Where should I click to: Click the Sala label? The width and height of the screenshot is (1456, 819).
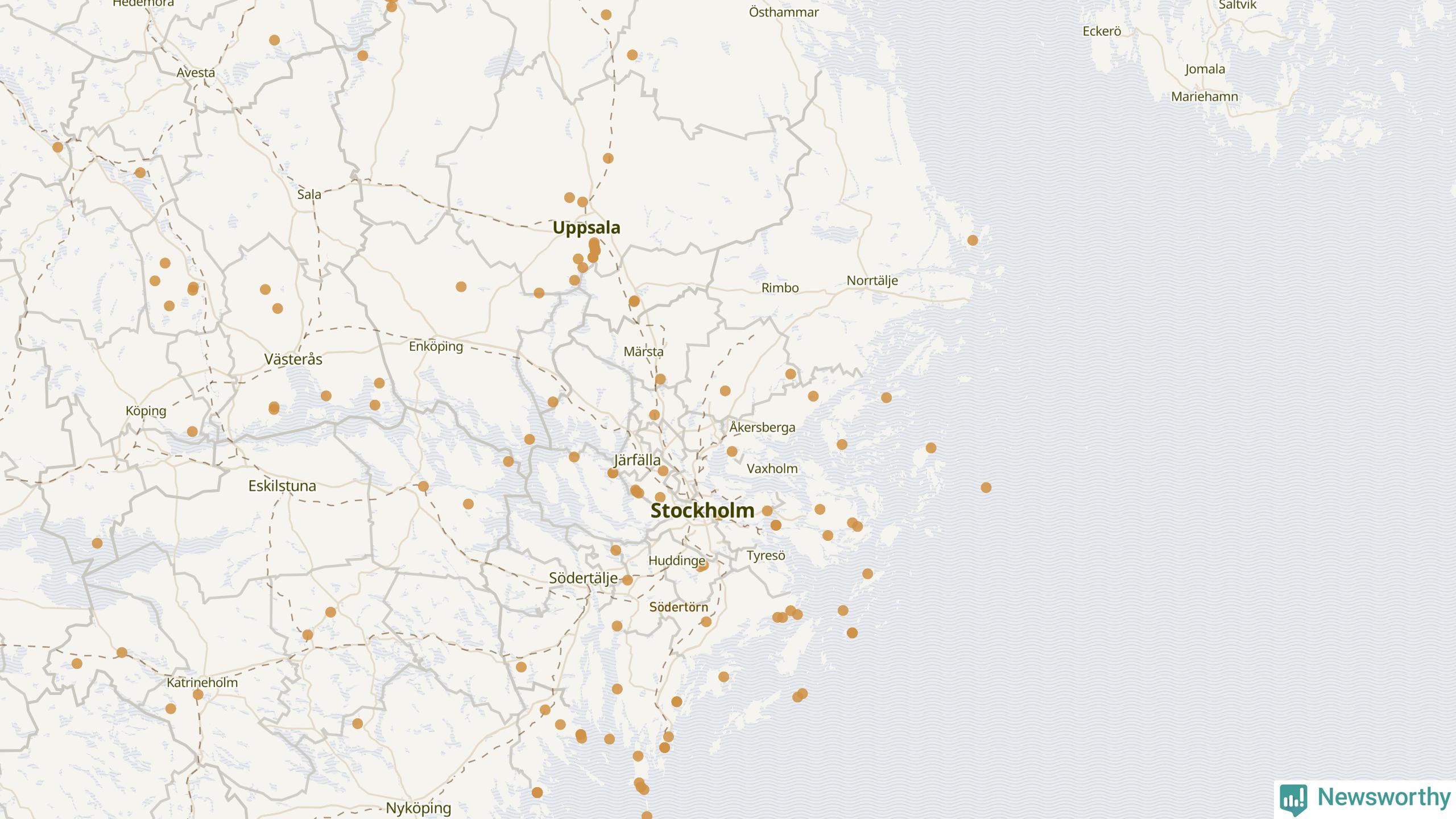pyautogui.click(x=309, y=195)
